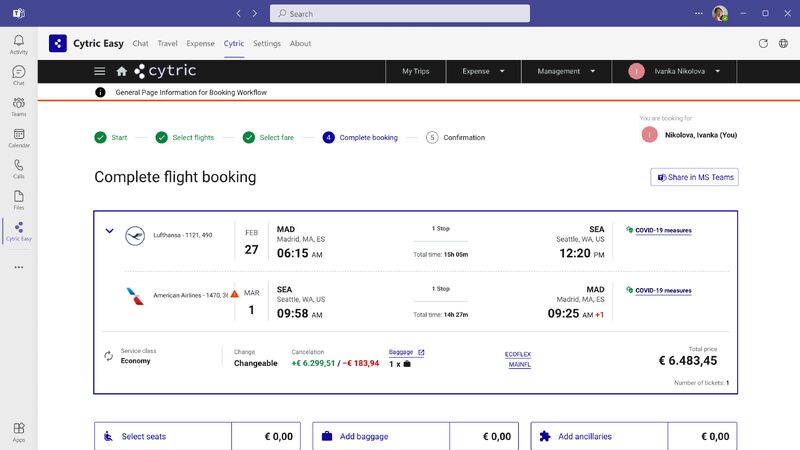
Task: Open COVID-19 measures for Lufthansa flight
Action: (x=663, y=230)
